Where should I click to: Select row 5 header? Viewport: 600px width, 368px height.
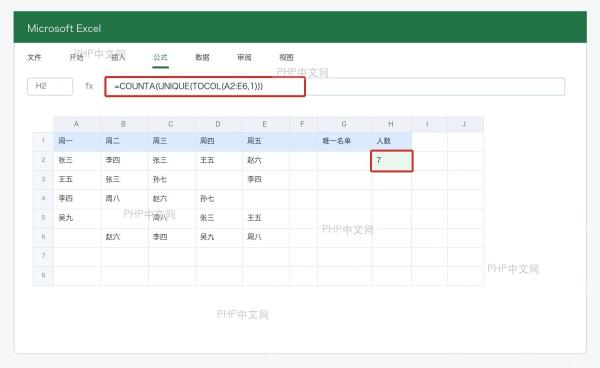pyautogui.click(x=43, y=218)
